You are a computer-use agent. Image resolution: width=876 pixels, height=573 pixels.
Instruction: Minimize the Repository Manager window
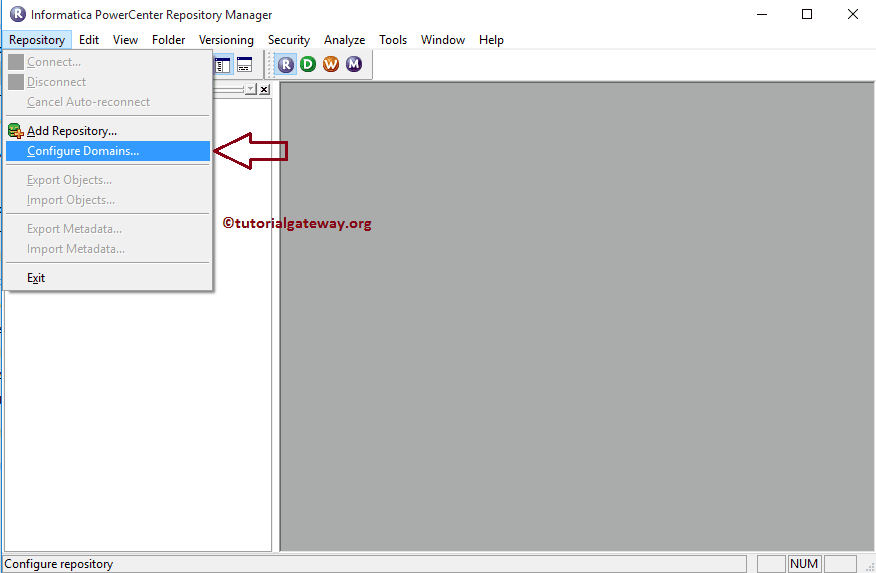762,14
